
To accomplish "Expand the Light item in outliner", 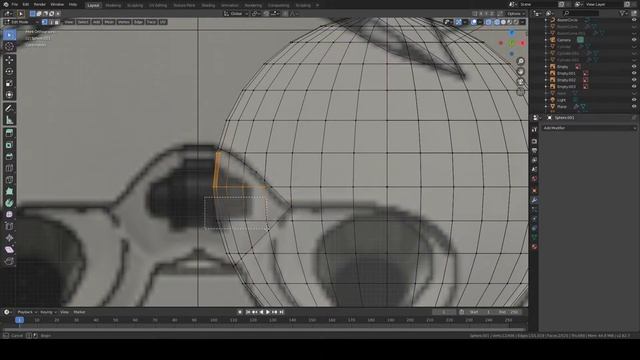I will point(546,100).
